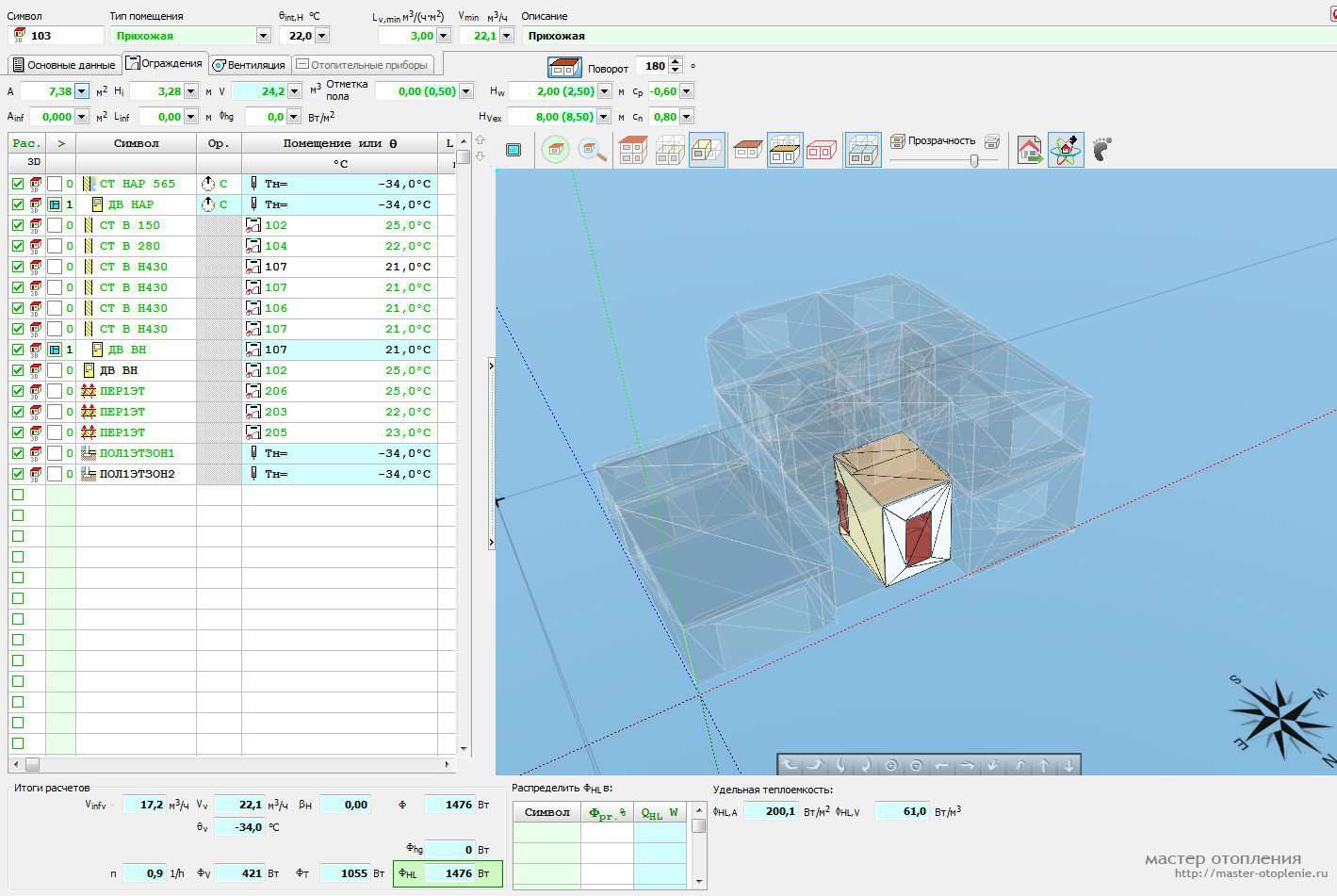Switch to Основные данные tab
1337x896 pixels.
point(63,65)
